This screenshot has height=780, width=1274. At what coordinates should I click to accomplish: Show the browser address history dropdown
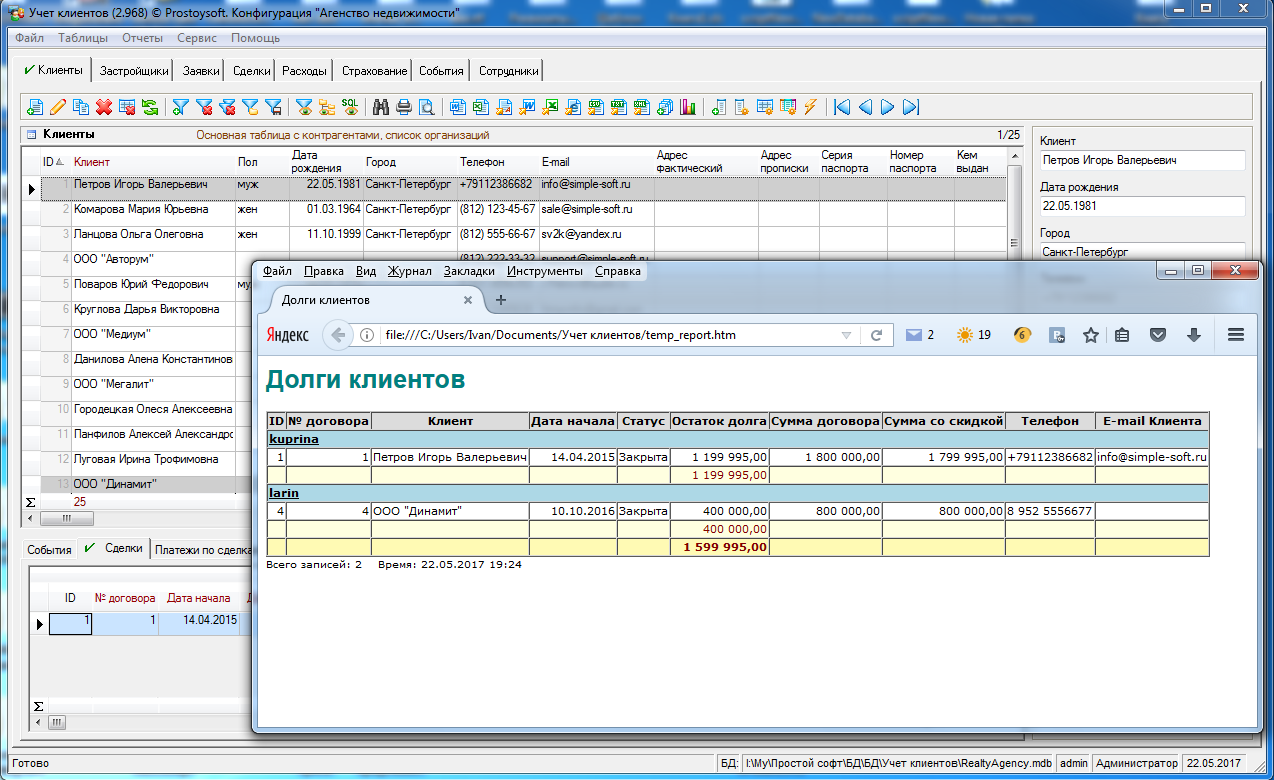(847, 335)
